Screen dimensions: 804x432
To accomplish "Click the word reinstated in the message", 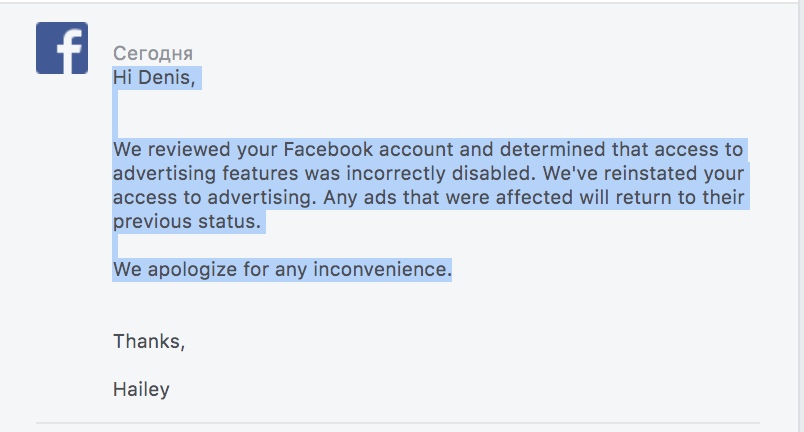I will [x=650, y=173].
